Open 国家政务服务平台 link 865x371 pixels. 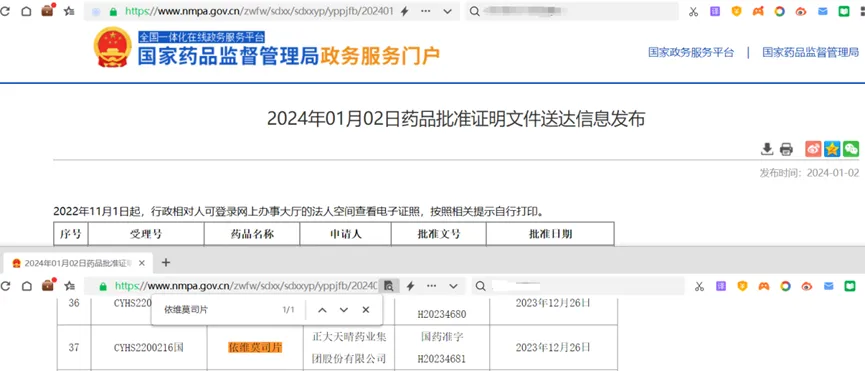point(691,52)
